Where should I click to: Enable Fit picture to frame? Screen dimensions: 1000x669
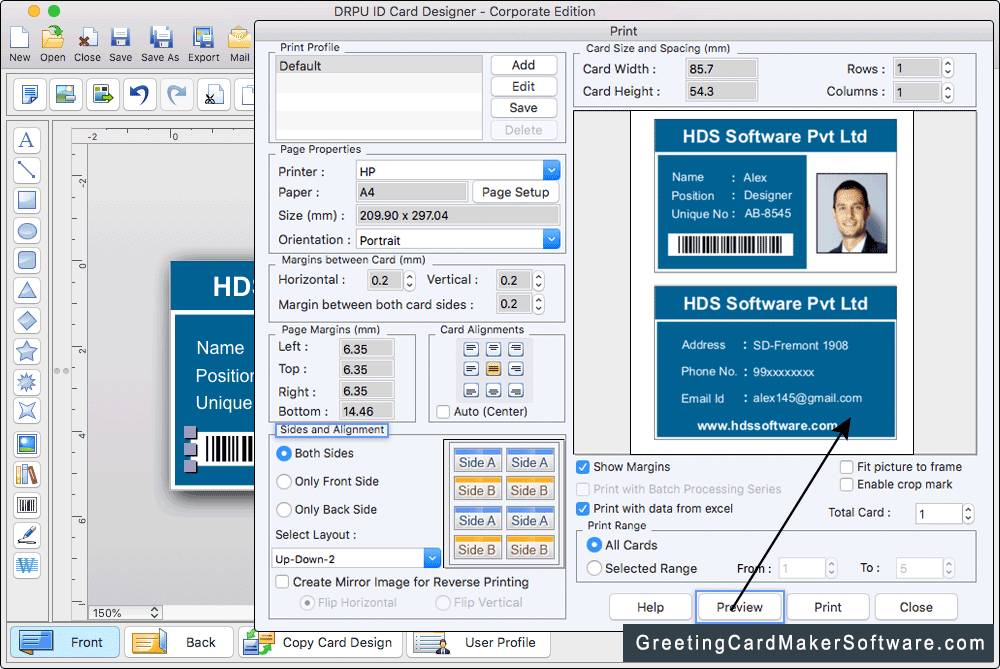pos(846,467)
